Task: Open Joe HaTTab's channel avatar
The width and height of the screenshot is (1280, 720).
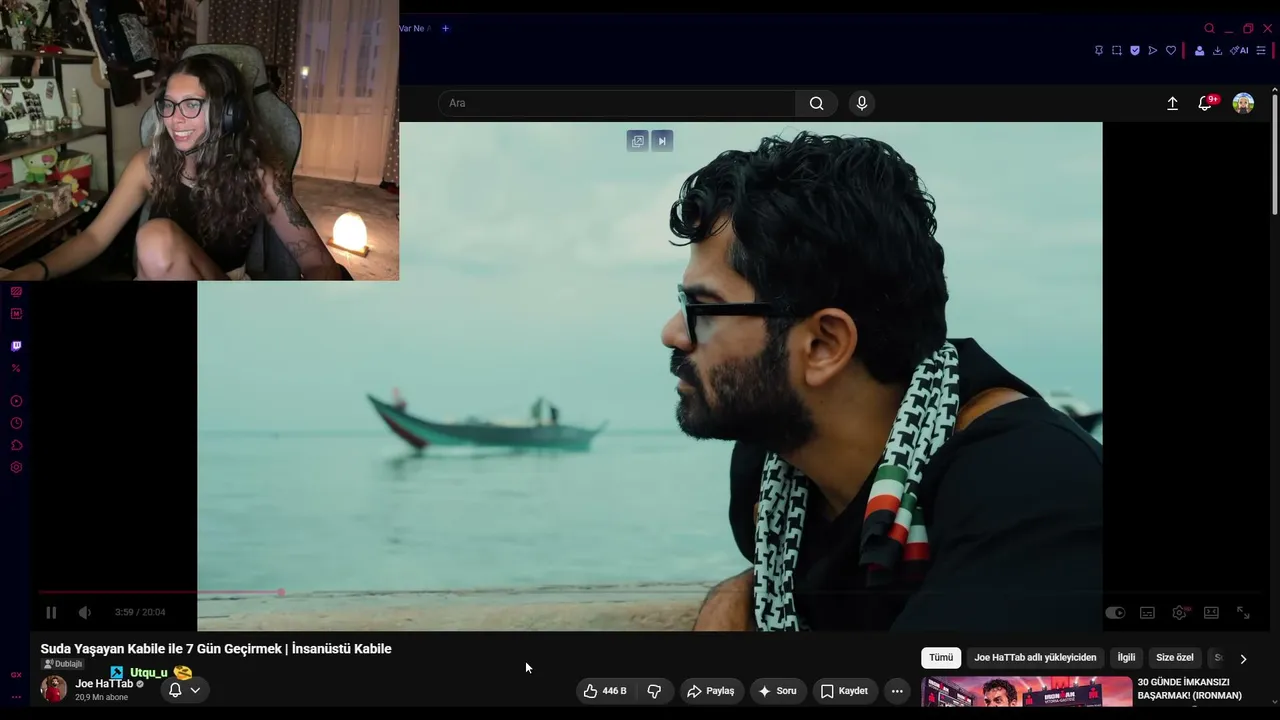Action: pos(54,689)
